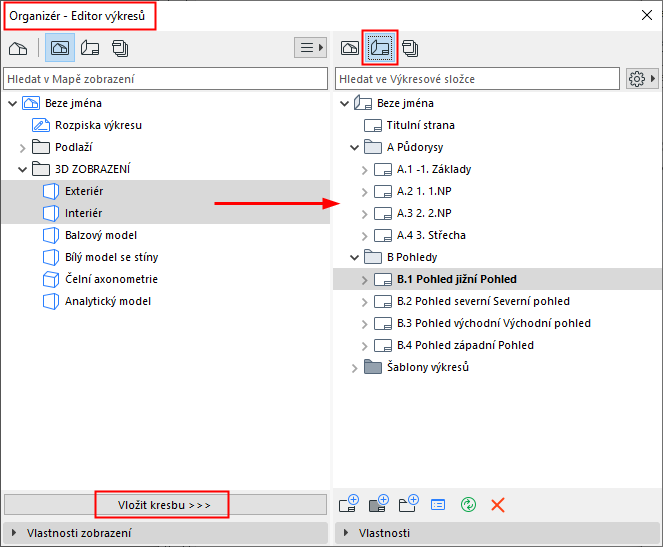The width and height of the screenshot is (663, 547).
Task: Expand the Šablony výkresů folder
Action: pyautogui.click(x=354, y=368)
